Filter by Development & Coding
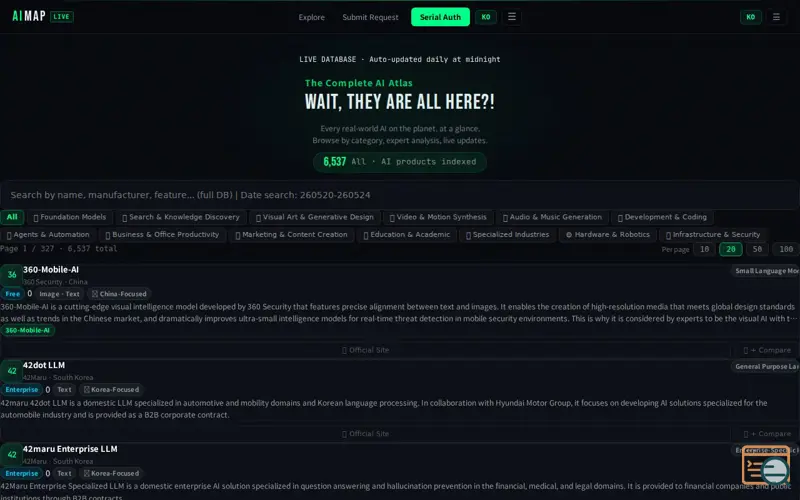The height and width of the screenshot is (500, 800). point(662,217)
